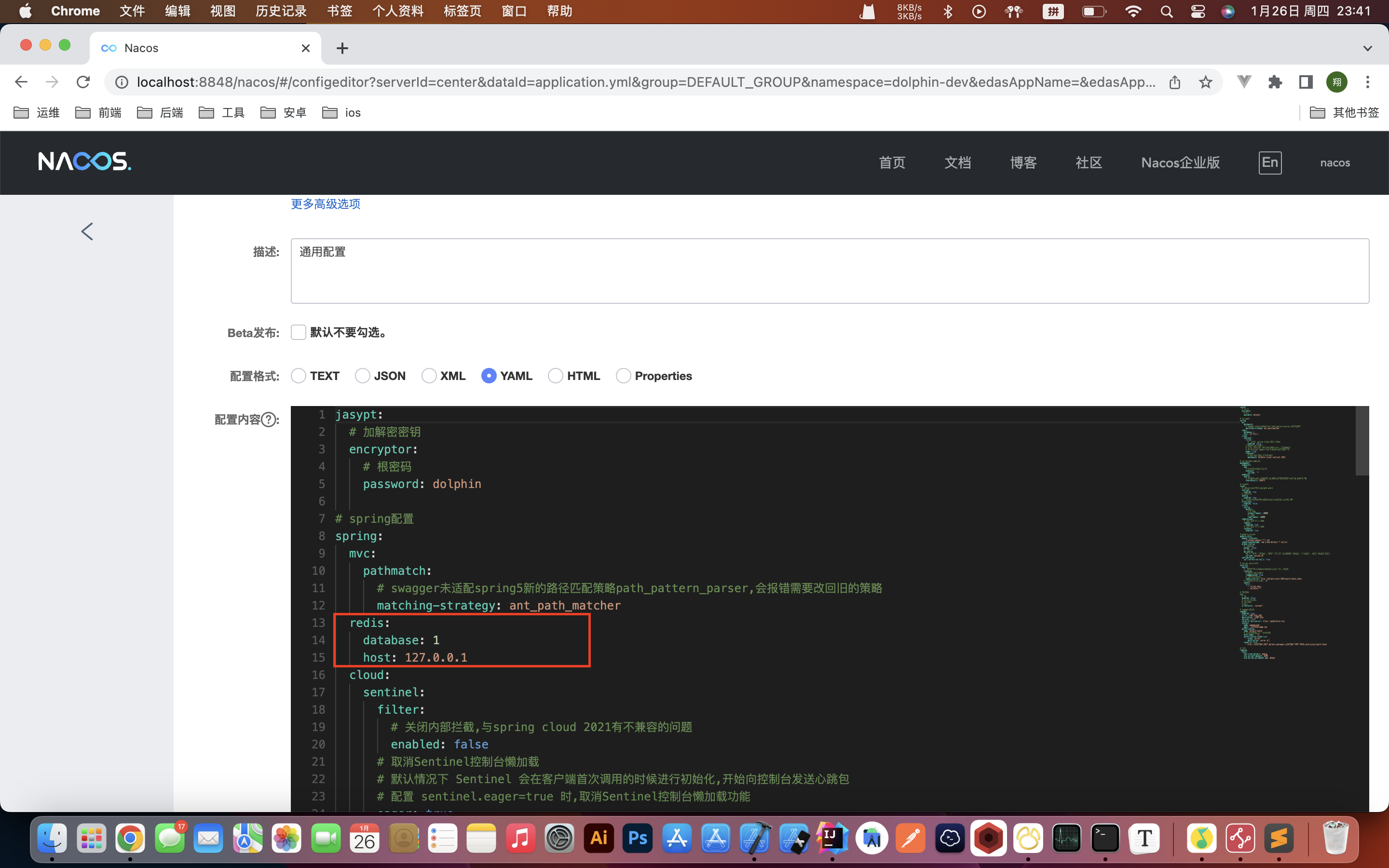The width and height of the screenshot is (1389, 868).
Task: Reload the Nacos page
Action: 83,82
